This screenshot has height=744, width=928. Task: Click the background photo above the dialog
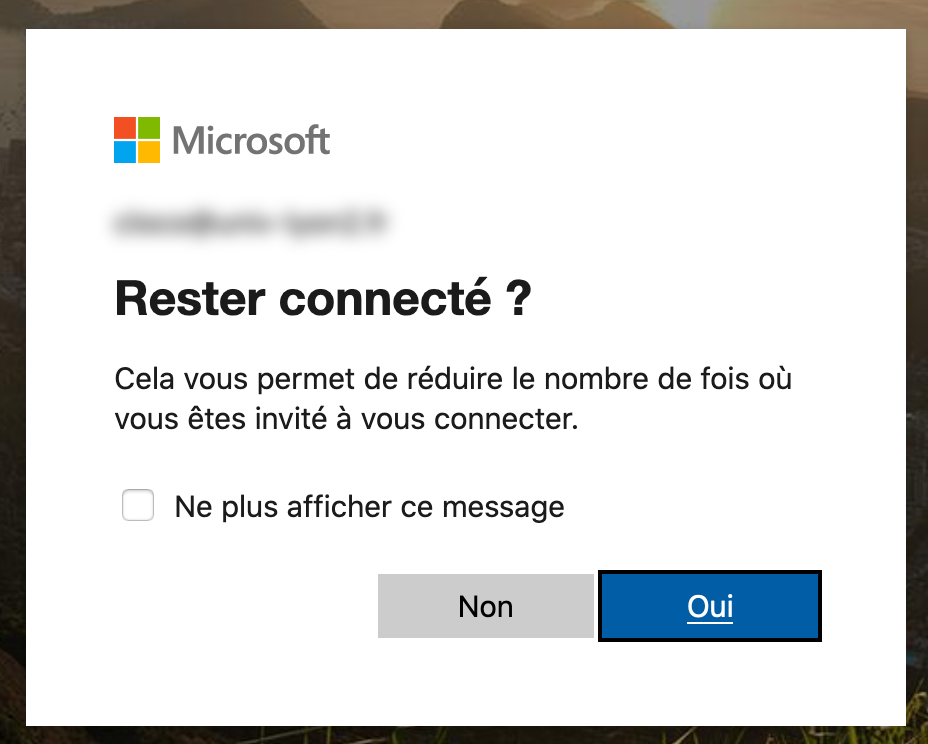464,14
